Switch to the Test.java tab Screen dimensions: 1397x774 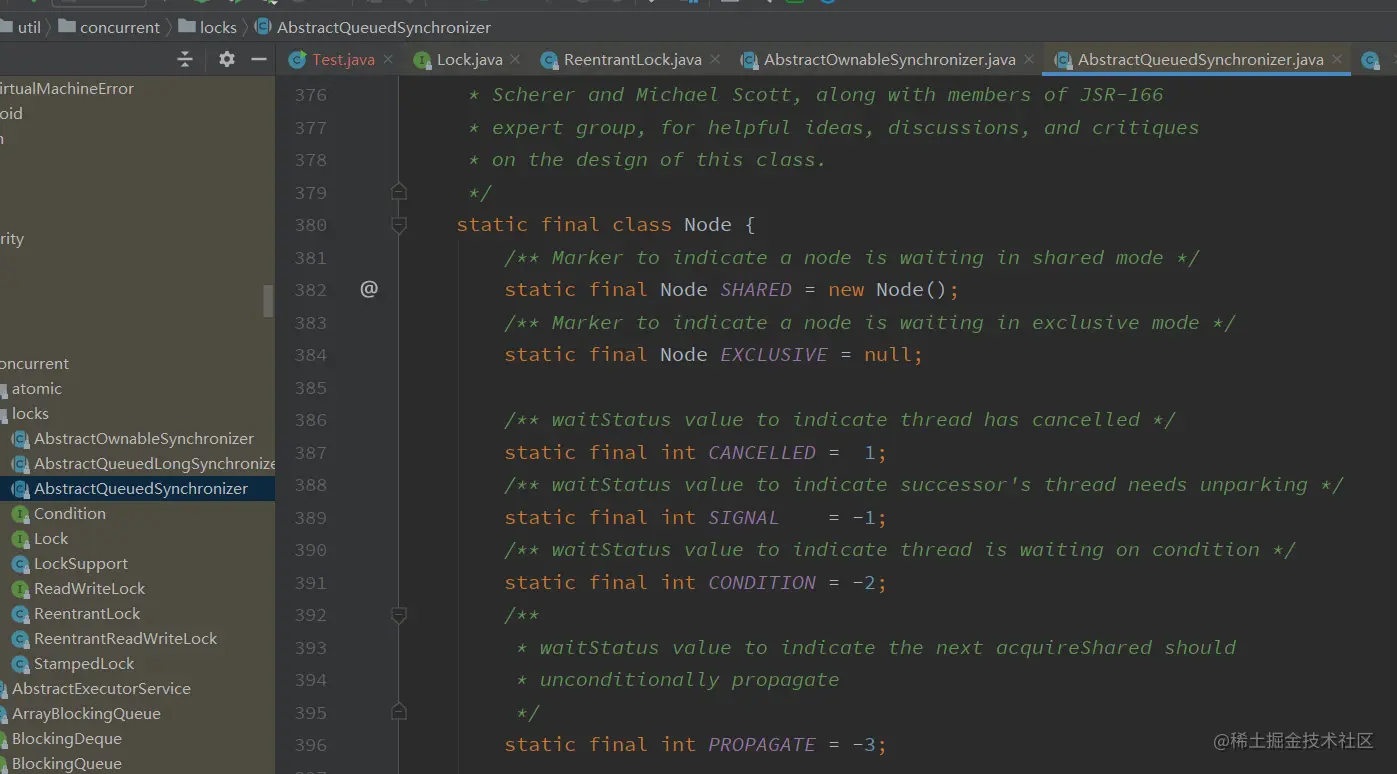(x=343, y=60)
